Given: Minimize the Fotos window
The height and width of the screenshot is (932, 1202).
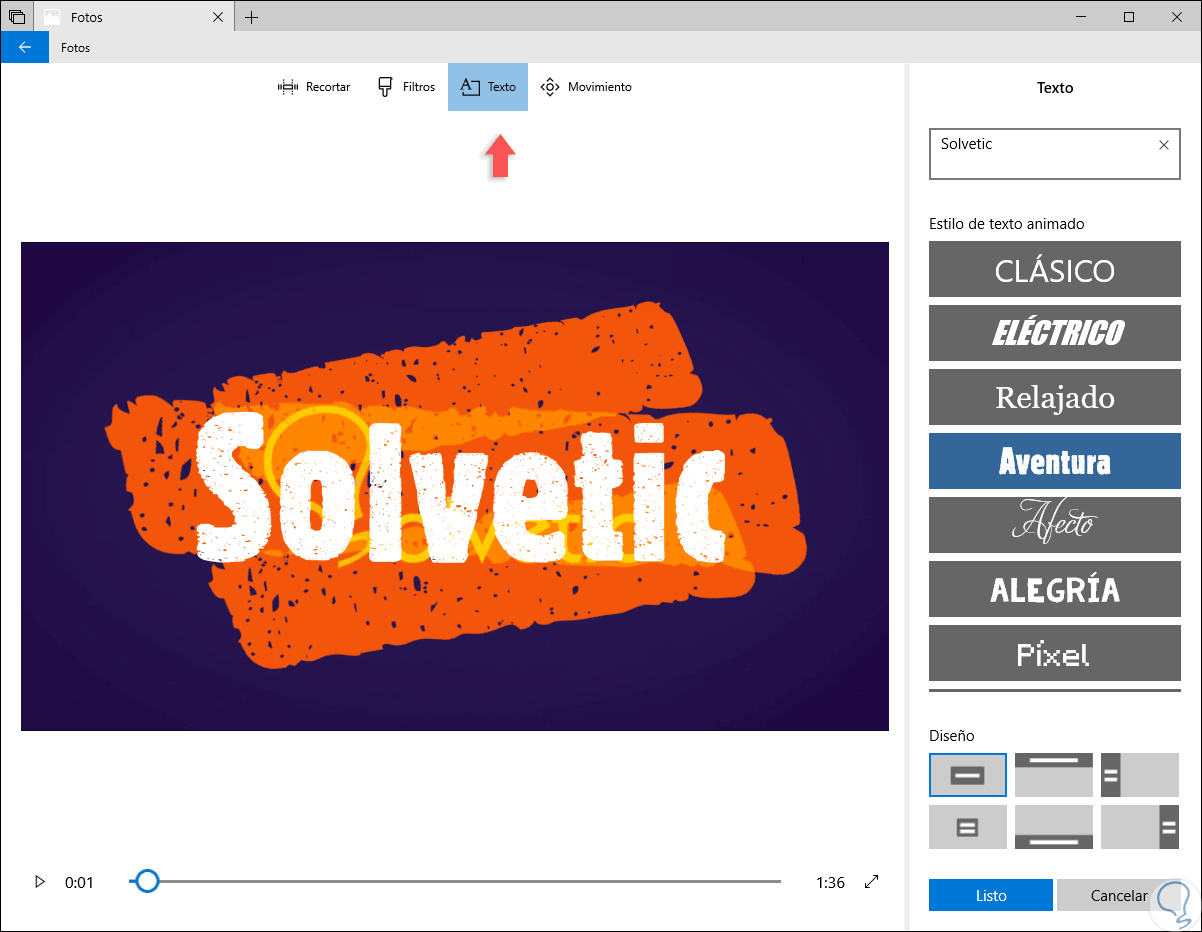Looking at the screenshot, I should pyautogui.click(x=1083, y=17).
